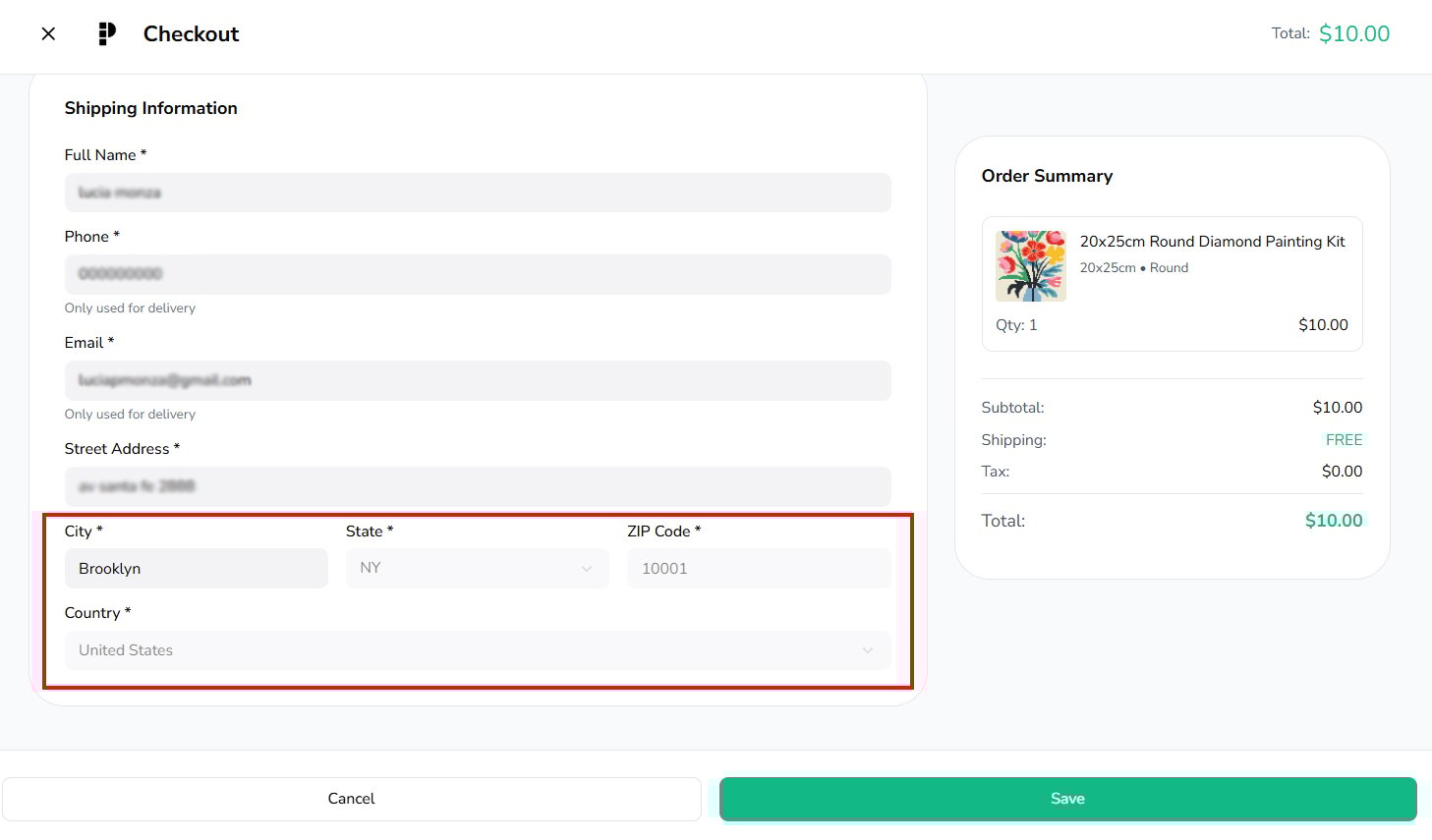Close the checkout with the X icon
This screenshot has width=1432, height=840.
[48, 34]
